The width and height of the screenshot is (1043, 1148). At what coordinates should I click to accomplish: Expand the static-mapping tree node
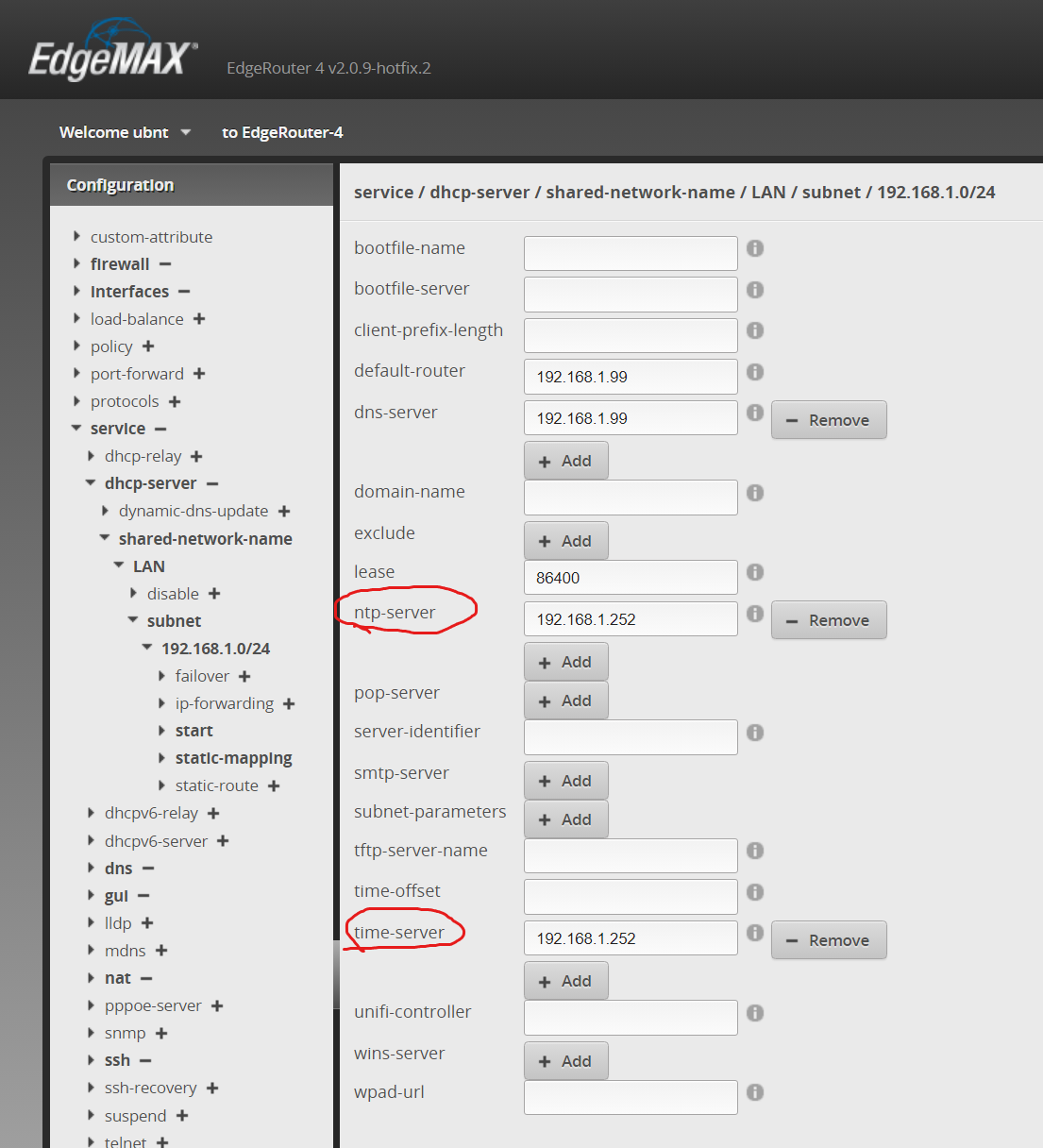[161, 758]
